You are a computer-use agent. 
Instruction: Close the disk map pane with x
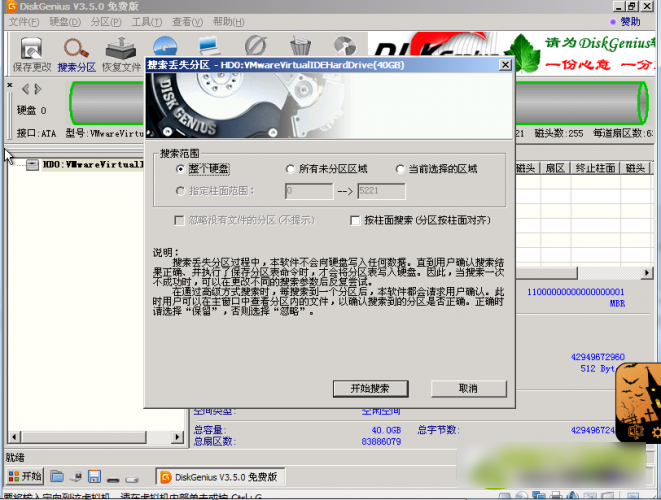pos(10,85)
